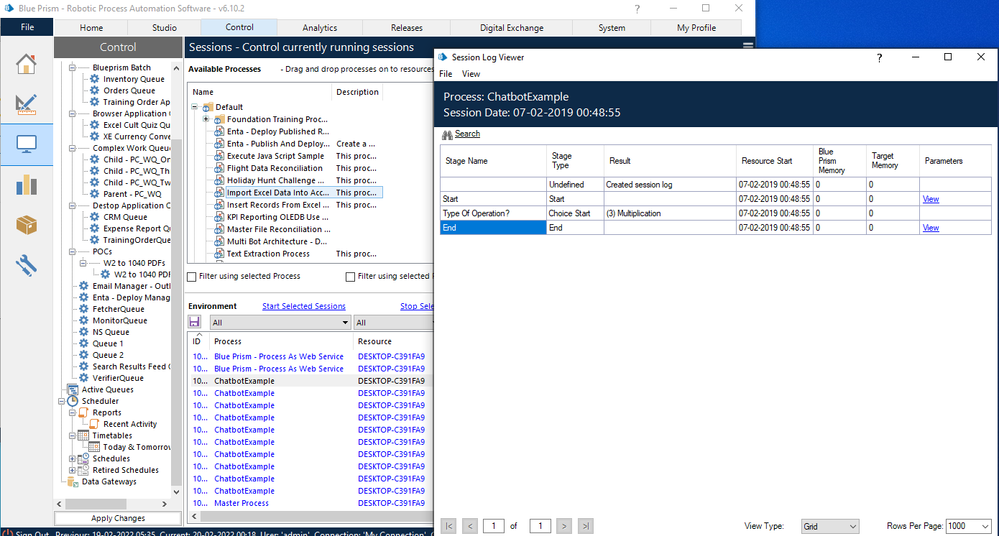Image resolution: width=999 pixels, height=536 pixels.
Task: Expand the Schedules tree node
Action: pos(72,459)
